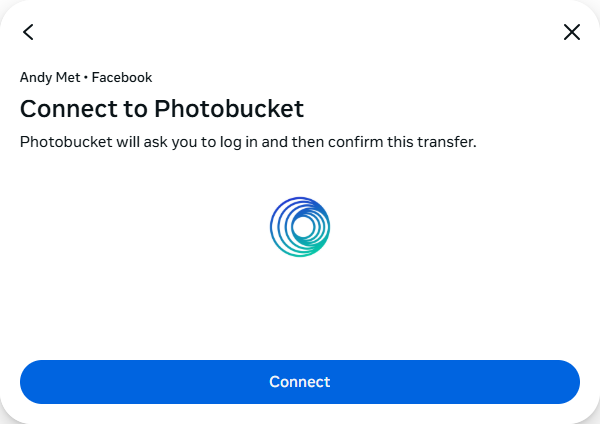The width and height of the screenshot is (600, 424).
Task: Click the Photobucket login description text
Action: pyautogui.click(x=248, y=142)
